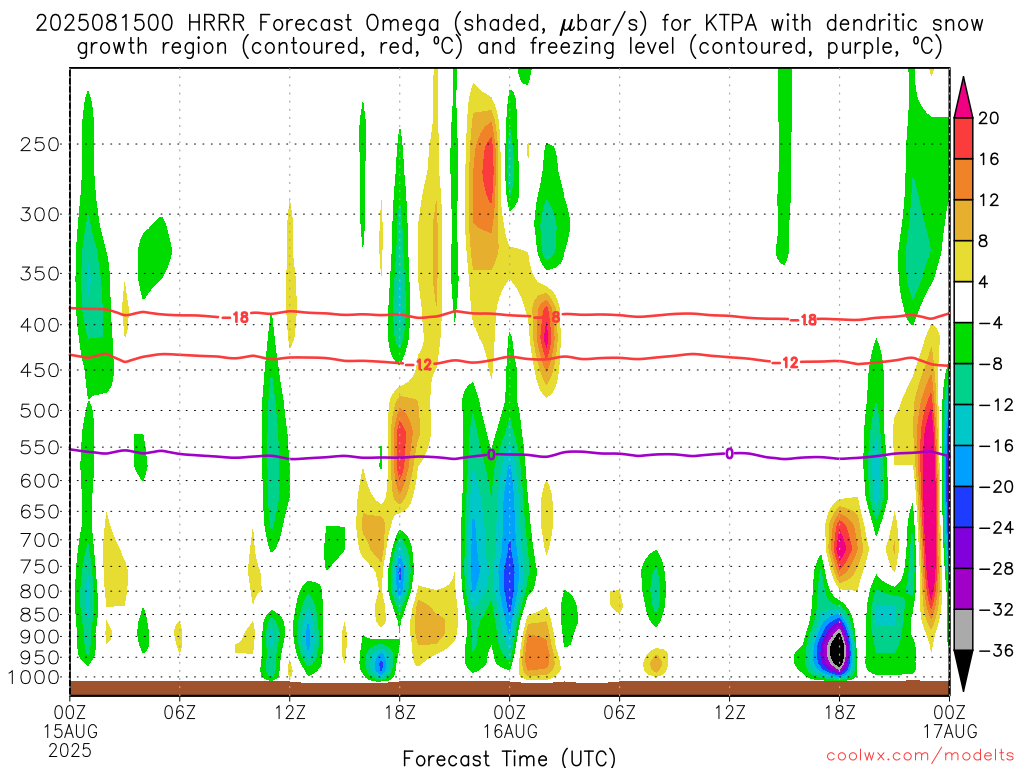Click the purple 0 contour label near 12Z 16AUG
The width and height of the screenshot is (1024, 768).
click(x=729, y=453)
